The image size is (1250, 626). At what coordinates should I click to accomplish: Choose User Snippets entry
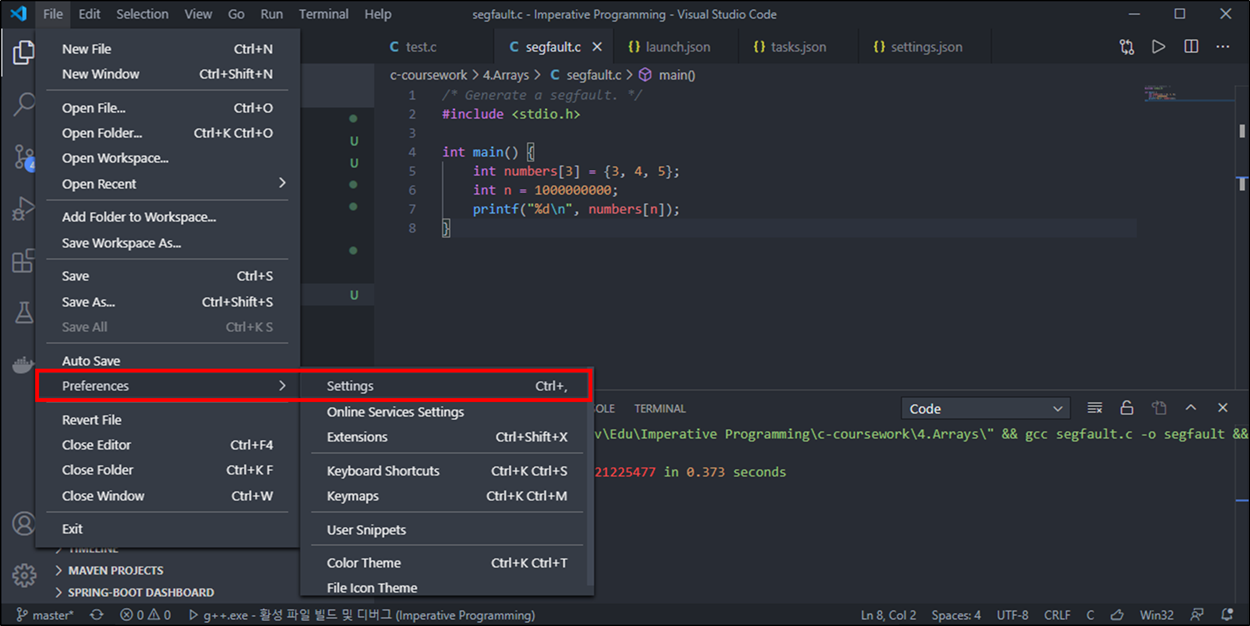[x=446, y=530]
